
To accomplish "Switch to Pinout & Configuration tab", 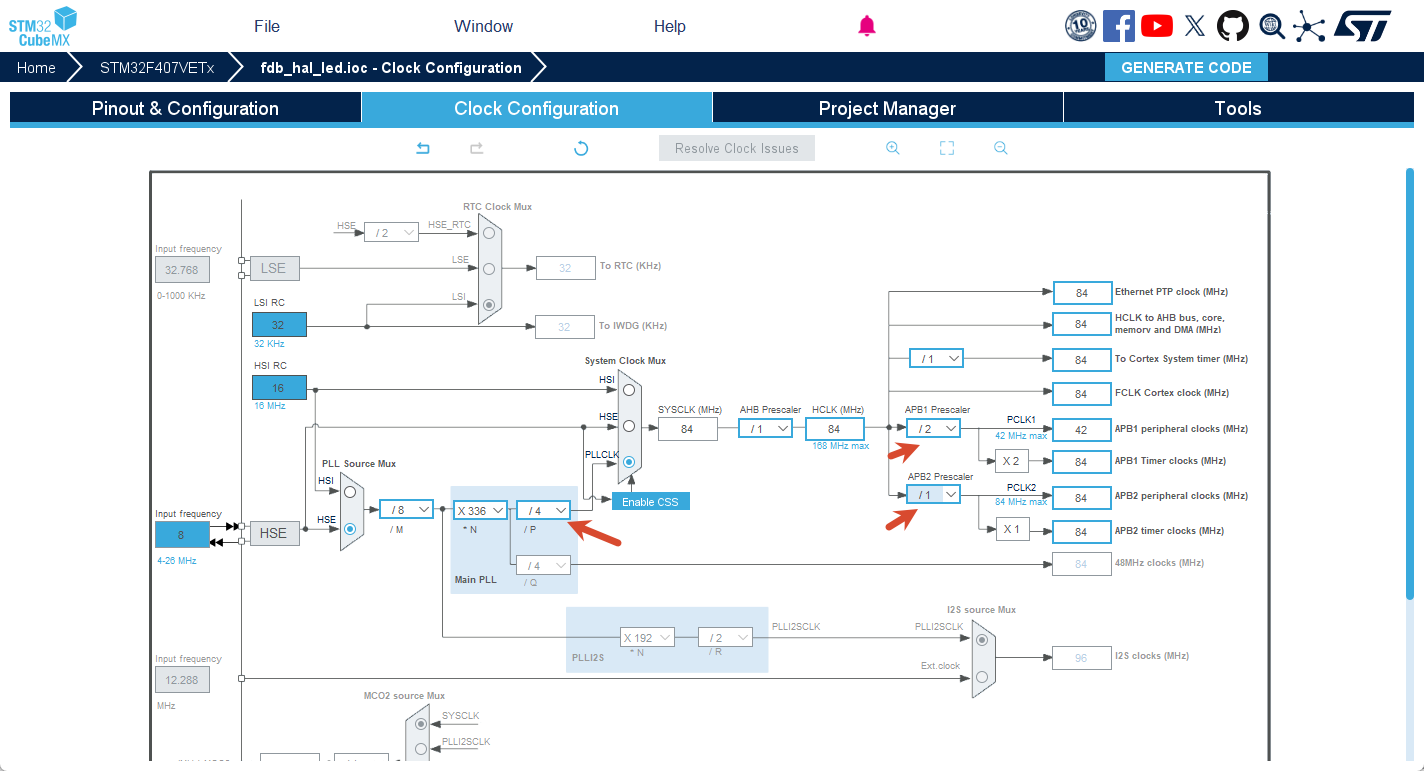I will tap(185, 108).
